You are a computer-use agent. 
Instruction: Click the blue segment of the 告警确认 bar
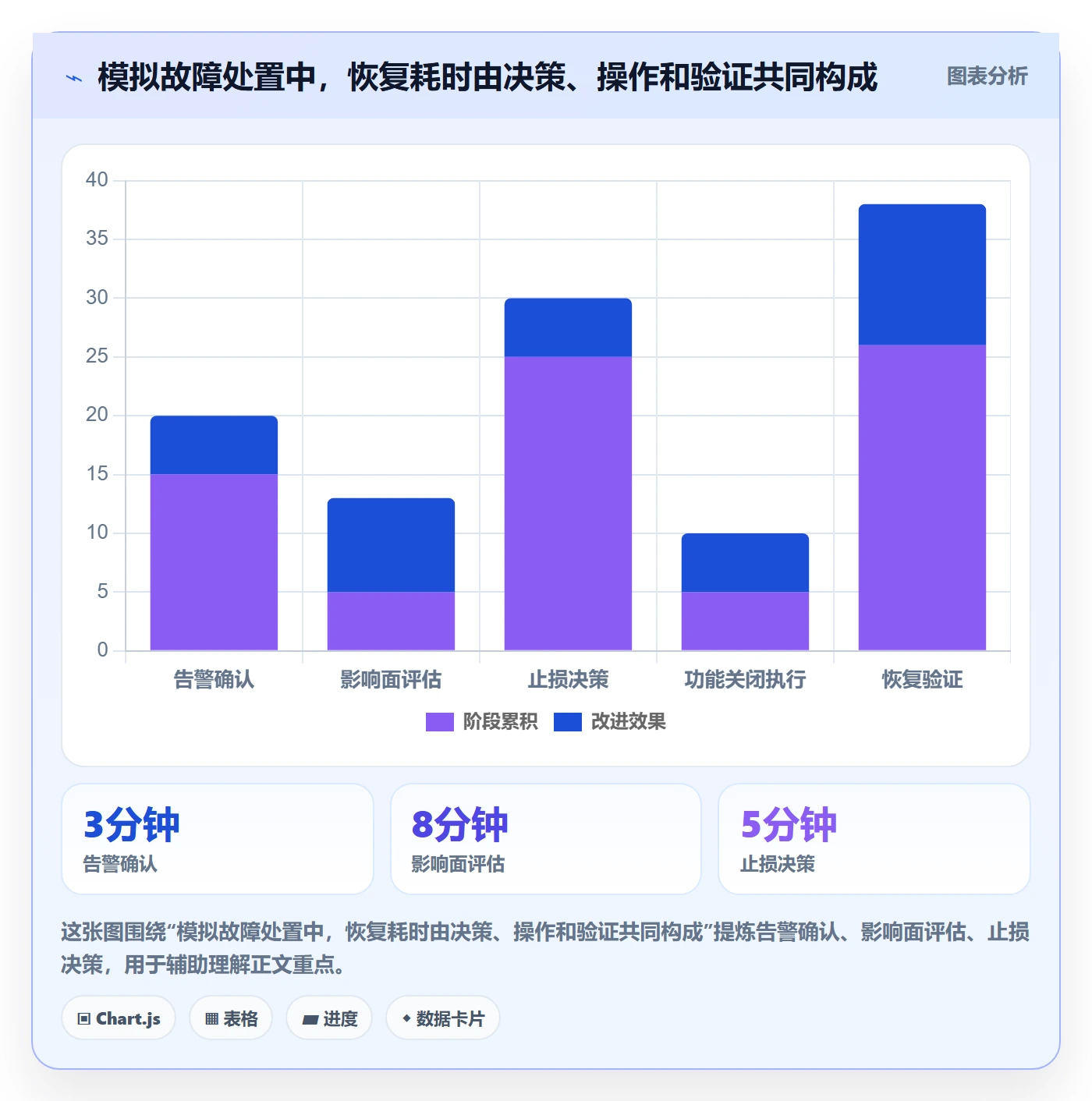pyautogui.click(x=214, y=445)
